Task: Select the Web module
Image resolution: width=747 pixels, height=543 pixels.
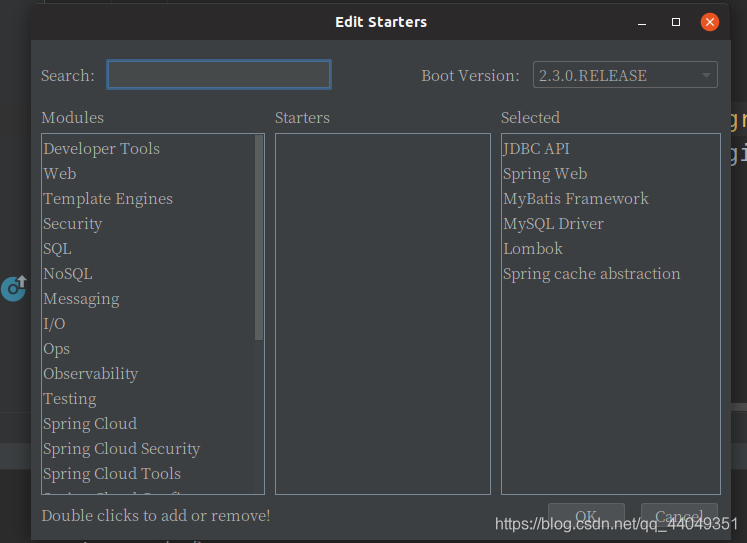Action: [x=60, y=174]
